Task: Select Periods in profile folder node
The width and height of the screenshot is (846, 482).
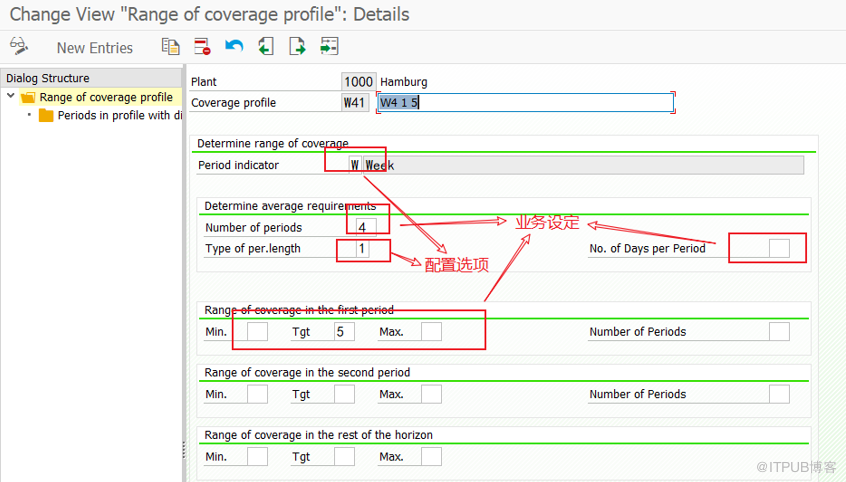Action: tap(46, 115)
